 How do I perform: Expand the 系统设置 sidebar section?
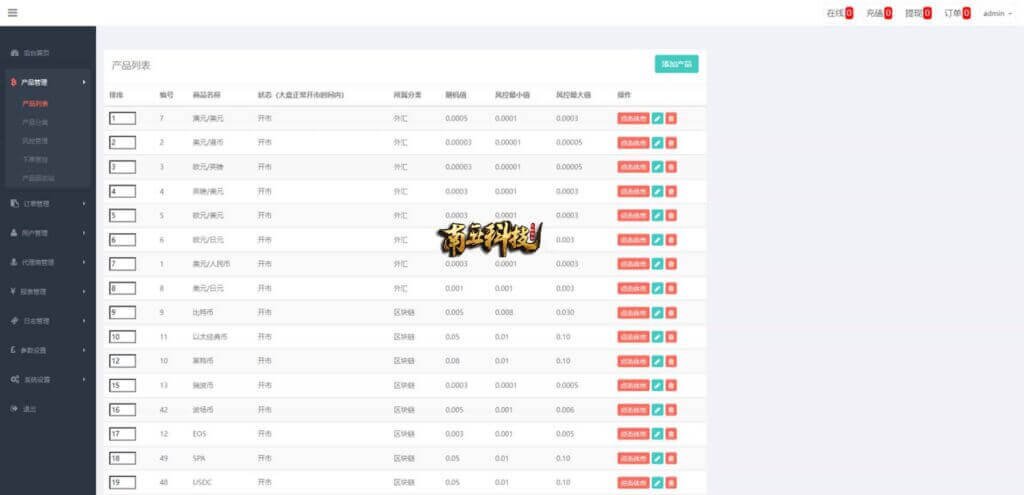point(47,380)
